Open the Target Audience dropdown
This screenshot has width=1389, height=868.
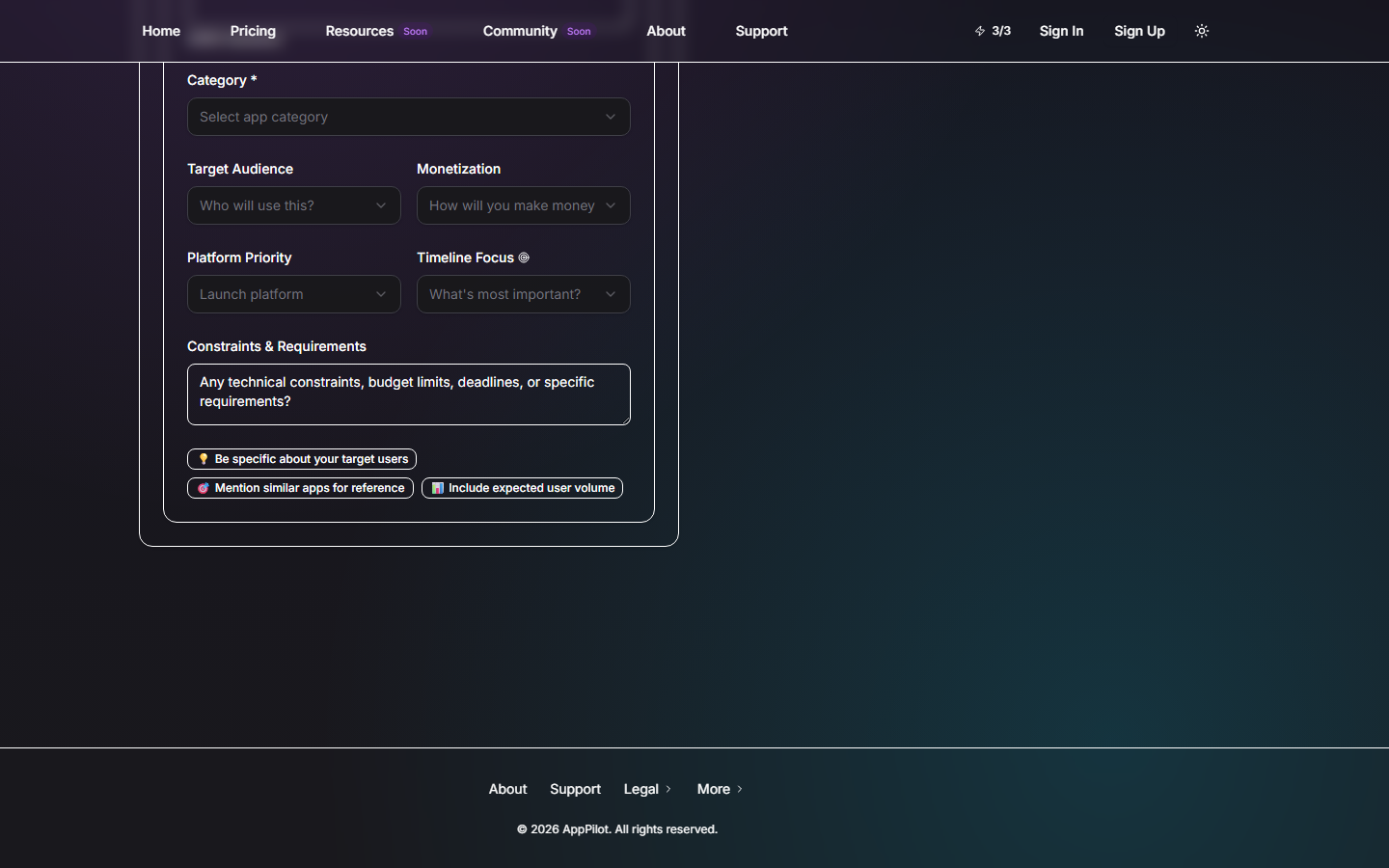coord(293,205)
